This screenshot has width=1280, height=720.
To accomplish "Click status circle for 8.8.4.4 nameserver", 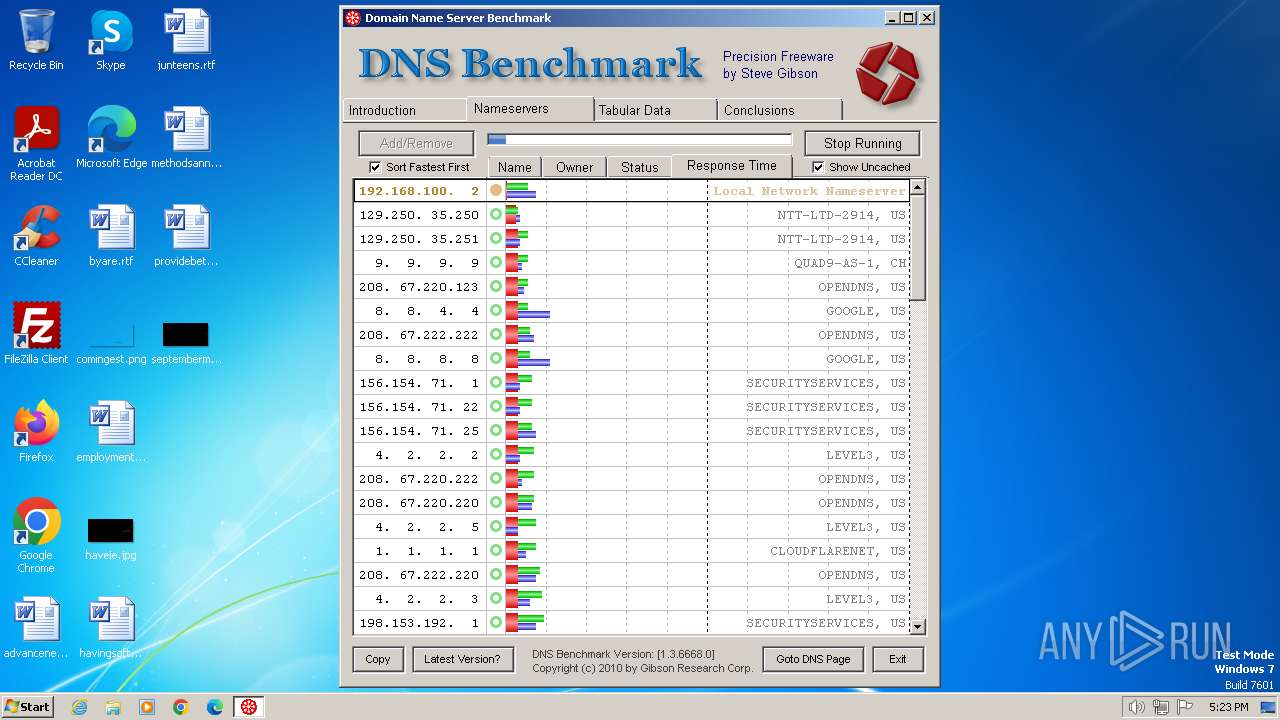I will coord(496,310).
